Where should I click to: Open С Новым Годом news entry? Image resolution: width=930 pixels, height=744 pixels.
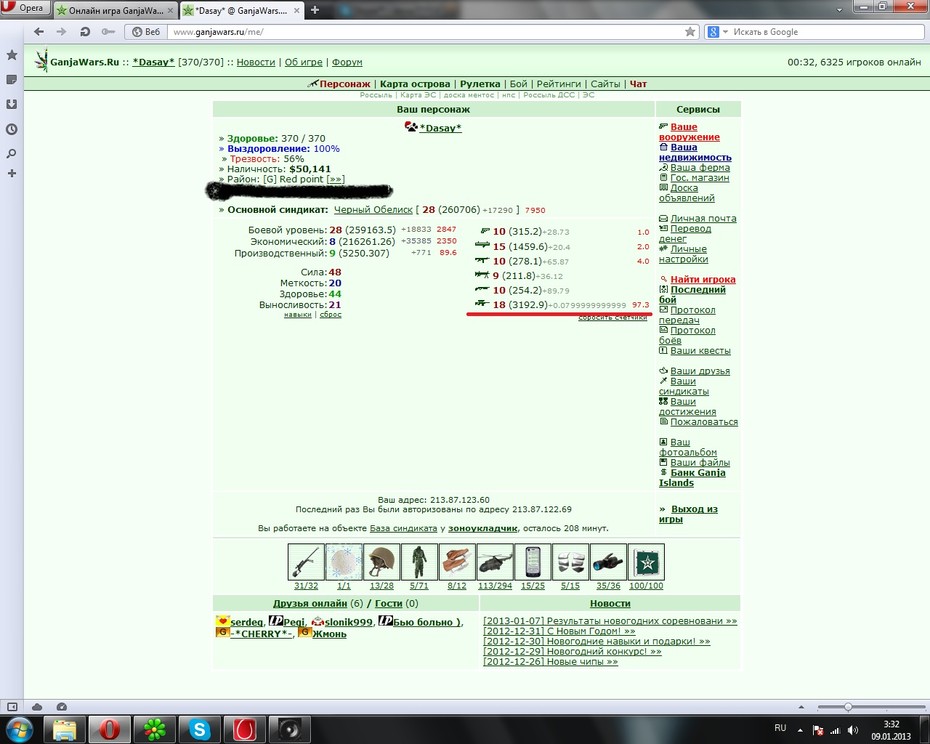559,631
